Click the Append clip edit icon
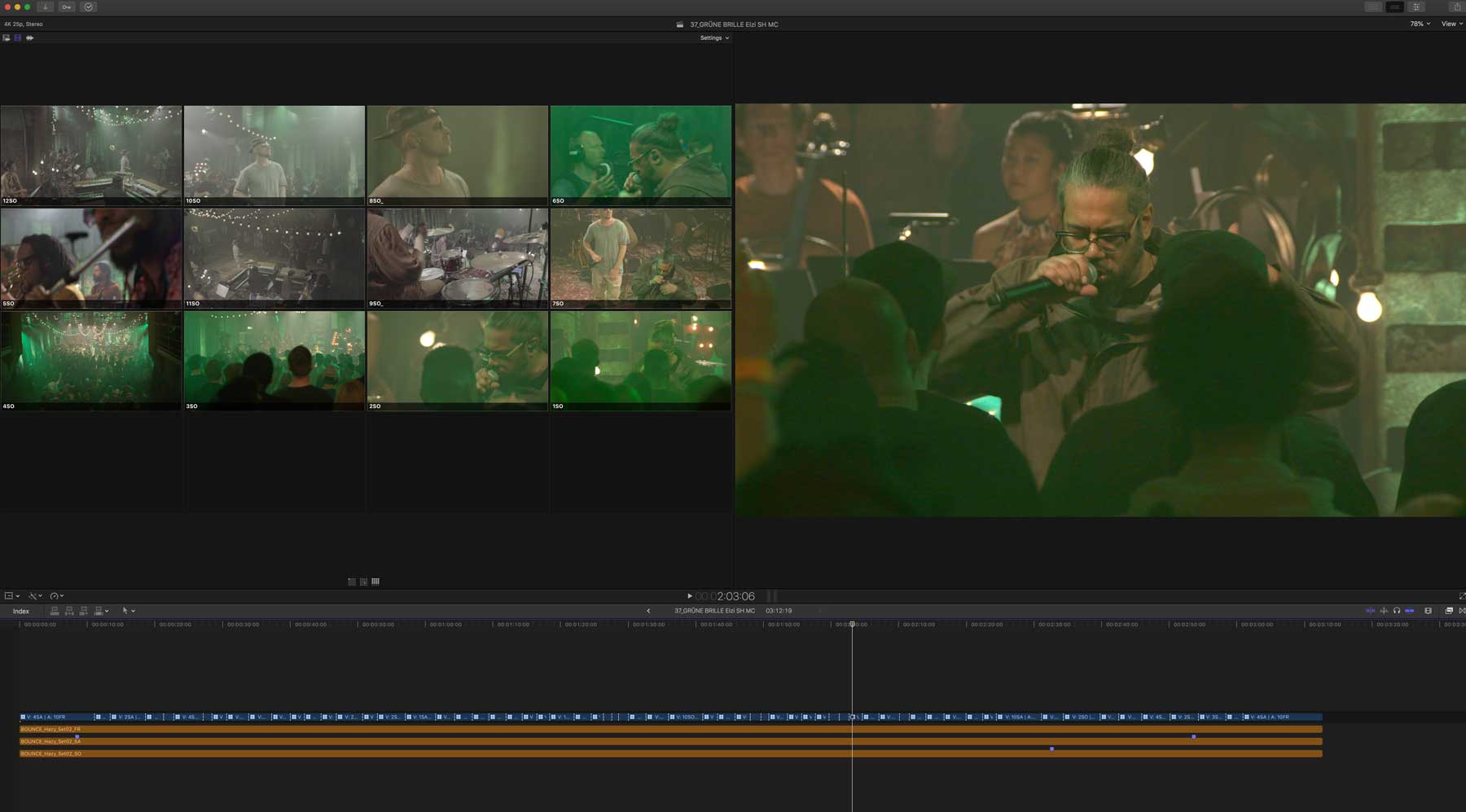Screen dimensions: 1466x812 click(x=83, y=611)
